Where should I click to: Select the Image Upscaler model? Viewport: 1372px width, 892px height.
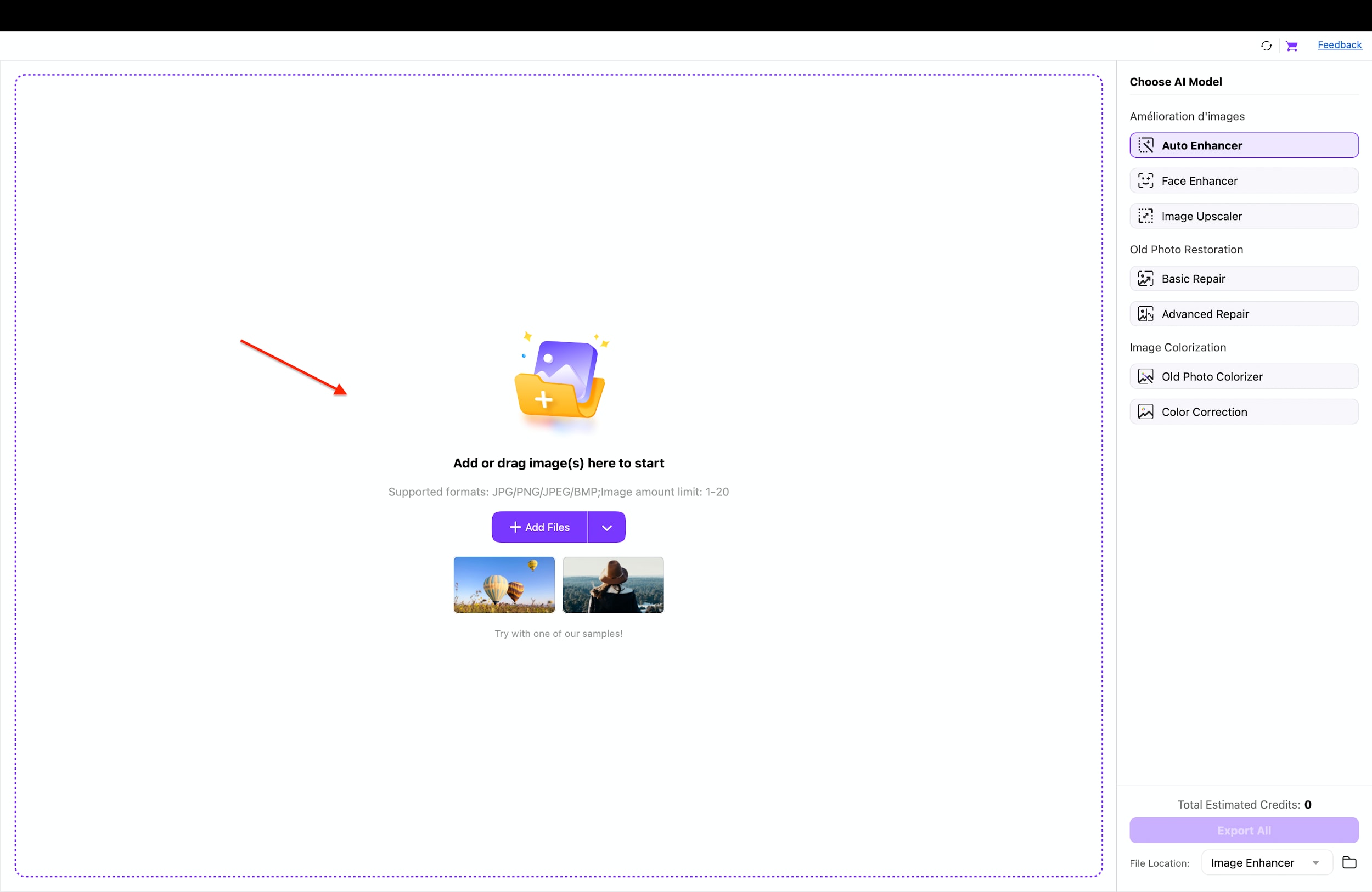tap(1244, 216)
